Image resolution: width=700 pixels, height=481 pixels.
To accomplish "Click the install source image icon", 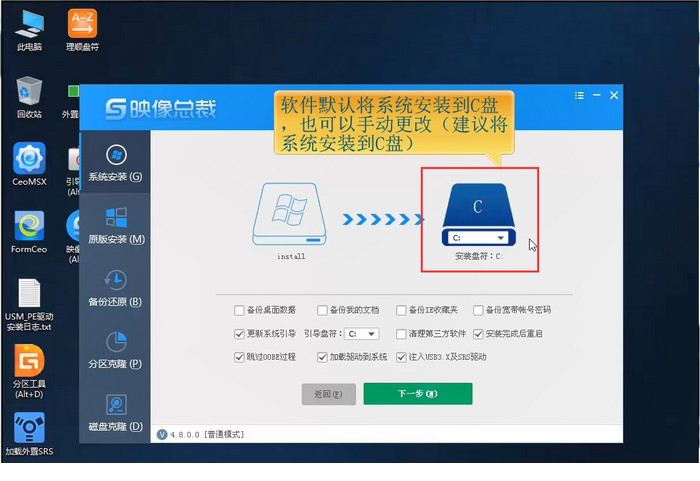I will [x=290, y=214].
